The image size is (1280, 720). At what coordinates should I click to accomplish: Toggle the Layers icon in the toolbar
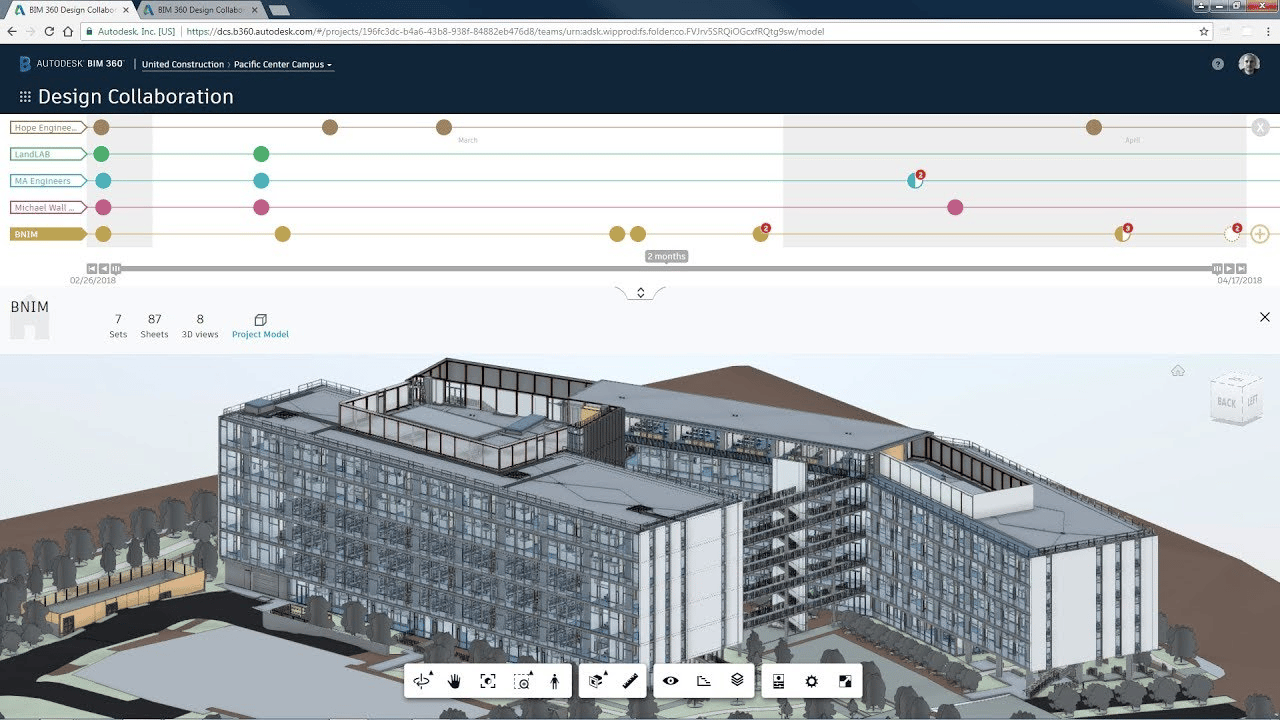point(737,680)
